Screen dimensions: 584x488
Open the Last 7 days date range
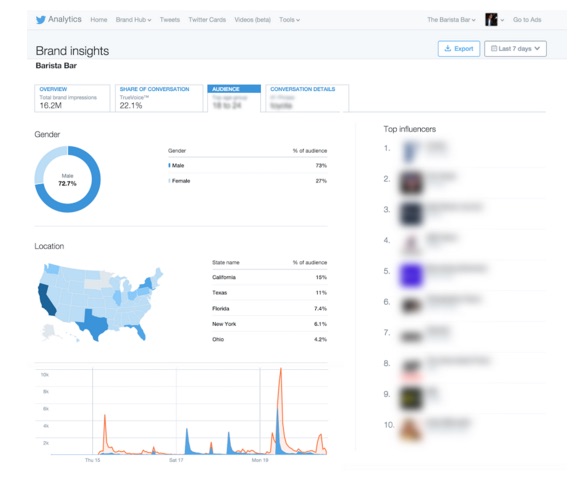click(515, 49)
